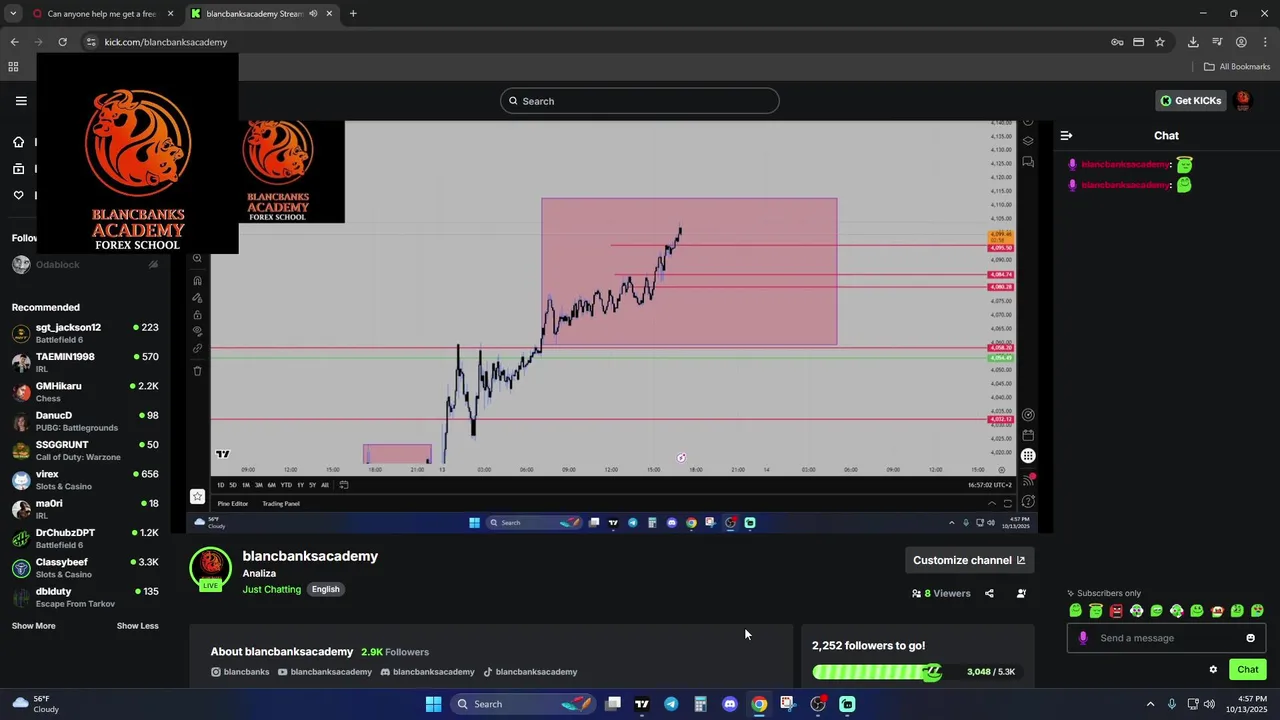Open Chrome downloads

coord(1193,42)
